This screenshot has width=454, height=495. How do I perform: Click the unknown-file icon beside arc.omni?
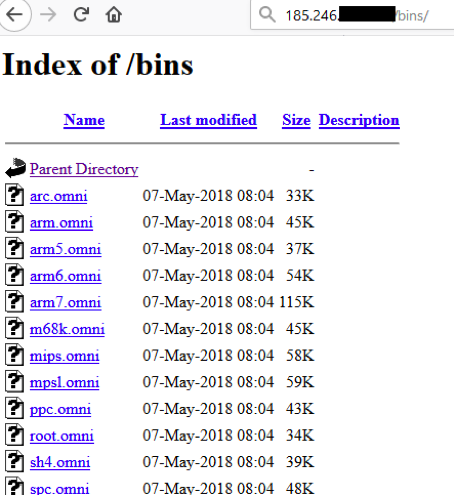[14, 195]
